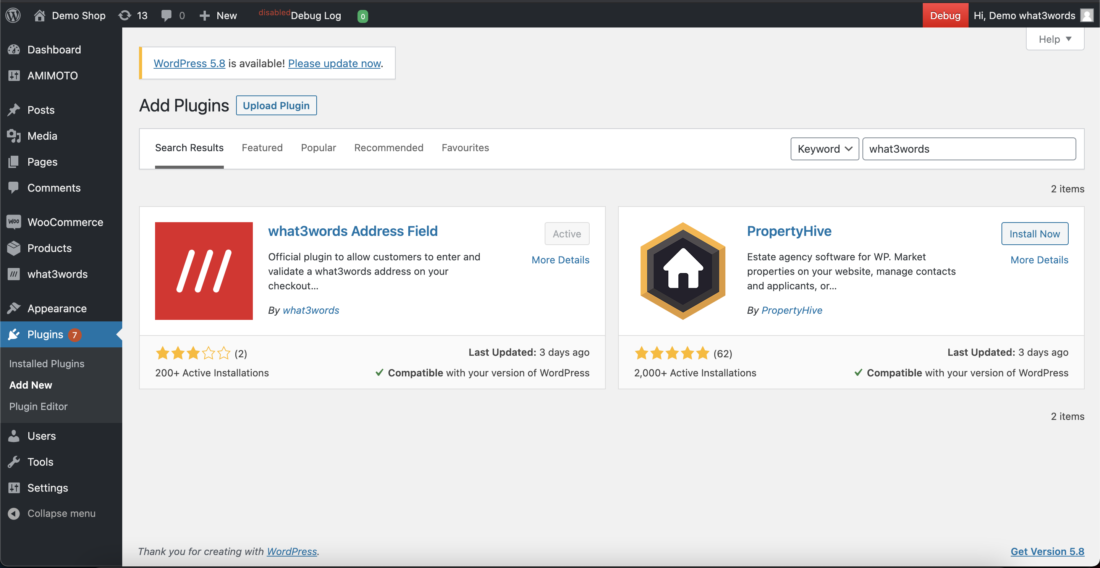Screen dimensions: 1100x568
Task: Install PropertyHive with Install Now
Action: click(x=1035, y=234)
